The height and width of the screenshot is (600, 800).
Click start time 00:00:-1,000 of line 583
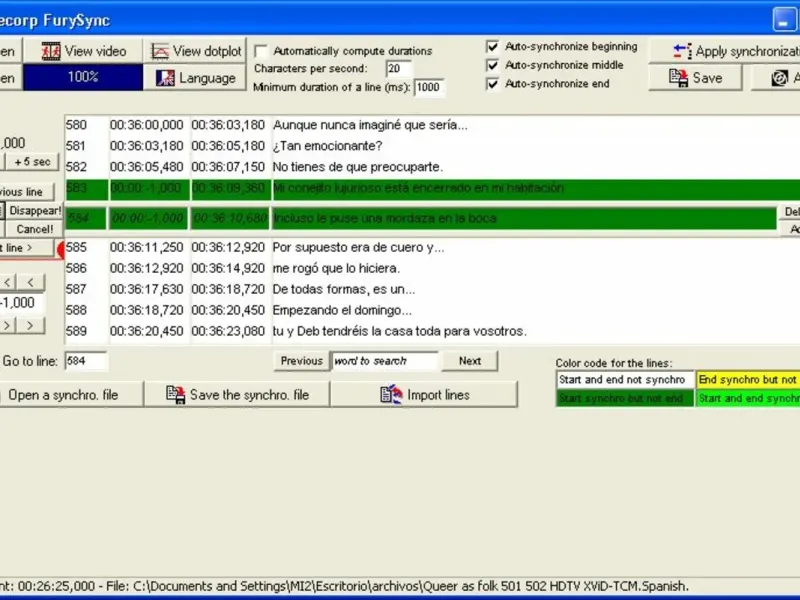pos(146,188)
